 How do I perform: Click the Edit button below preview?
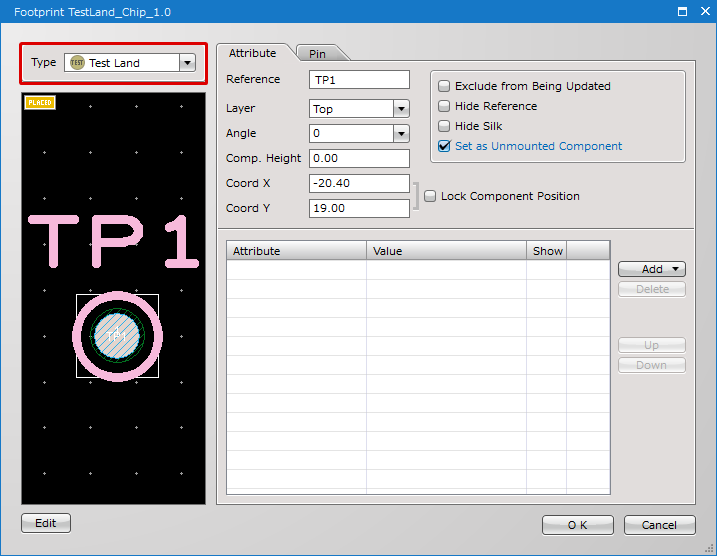tap(46, 523)
